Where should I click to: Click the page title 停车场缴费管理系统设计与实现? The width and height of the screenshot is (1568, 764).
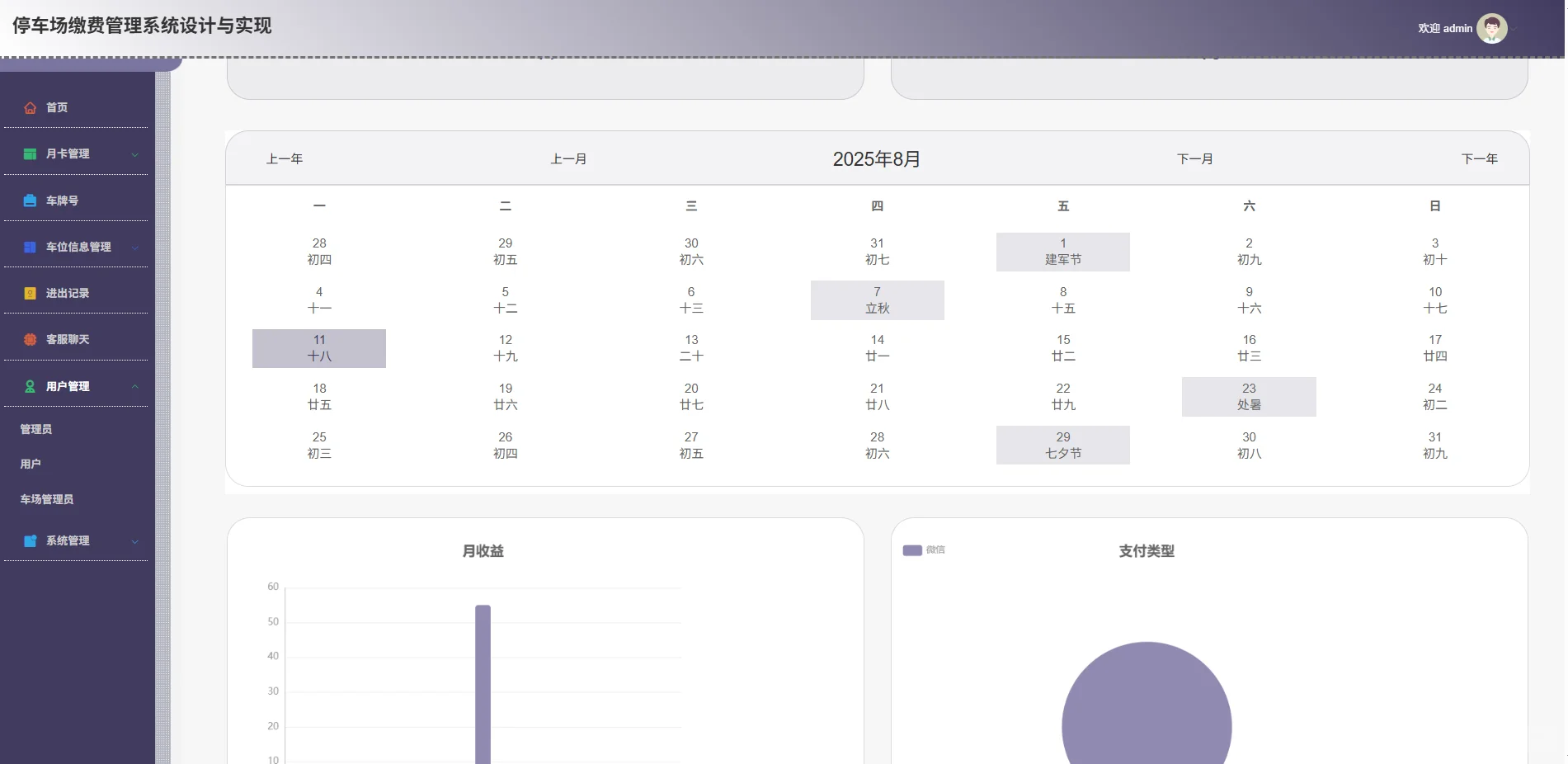point(142,26)
